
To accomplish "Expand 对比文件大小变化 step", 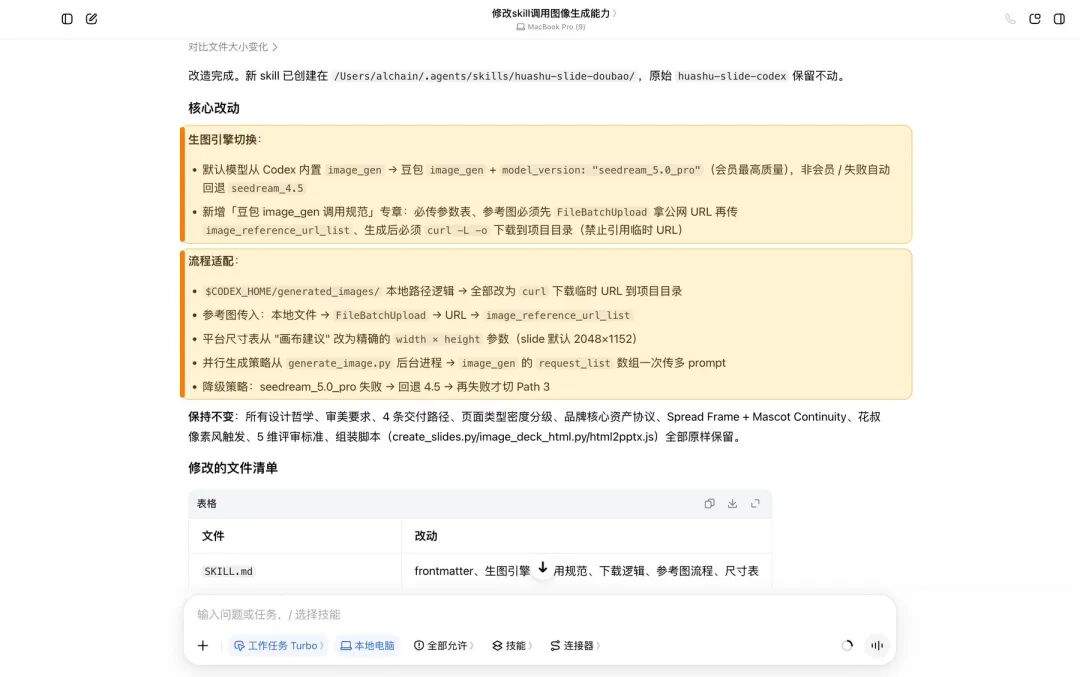I will click(x=233, y=47).
